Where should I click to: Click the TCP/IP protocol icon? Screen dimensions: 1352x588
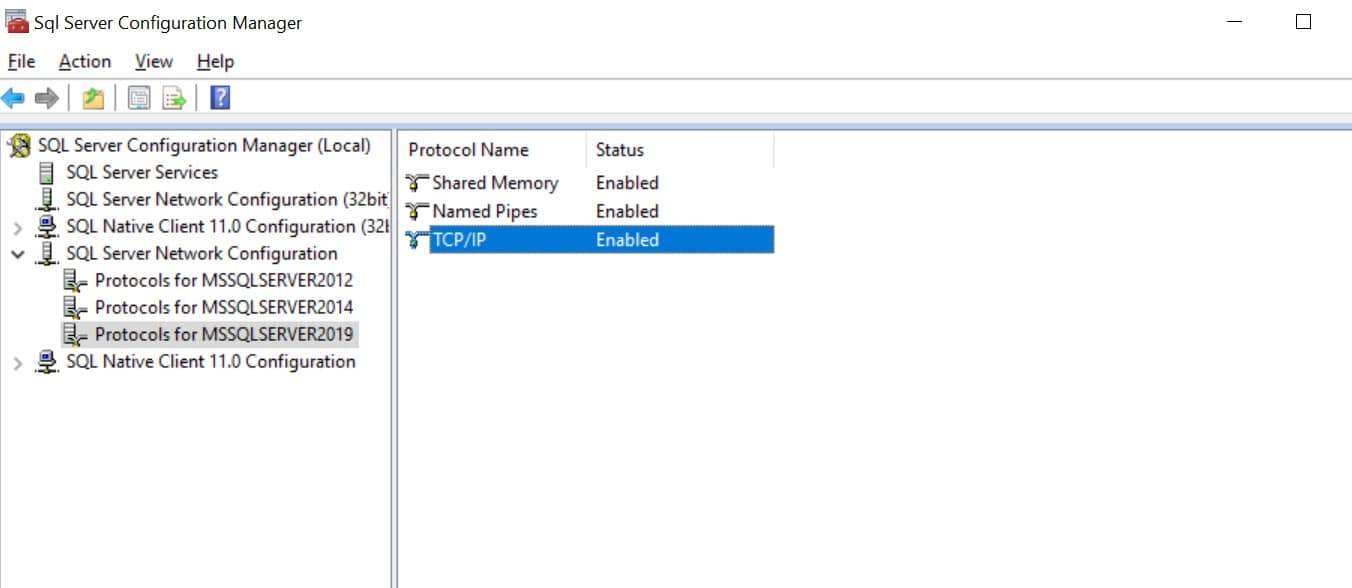pyautogui.click(x=418, y=240)
